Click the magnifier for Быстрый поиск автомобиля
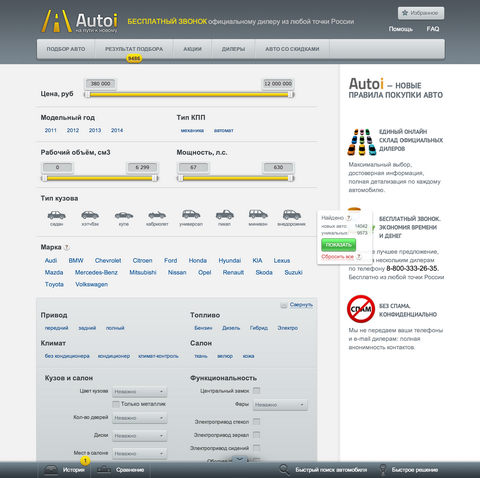The height and width of the screenshot is (478, 480). (x=284, y=470)
